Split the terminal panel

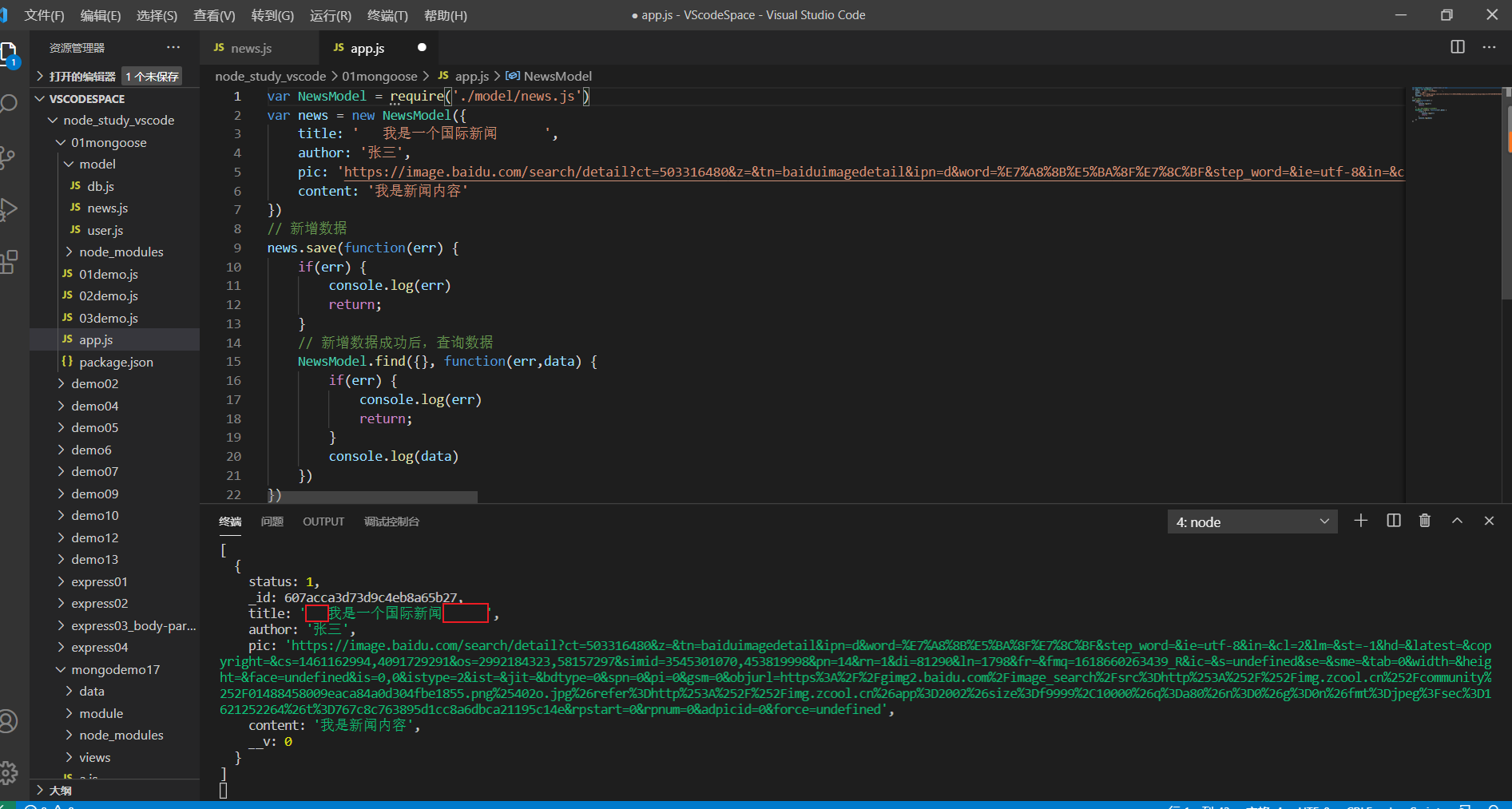(1394, 521)
